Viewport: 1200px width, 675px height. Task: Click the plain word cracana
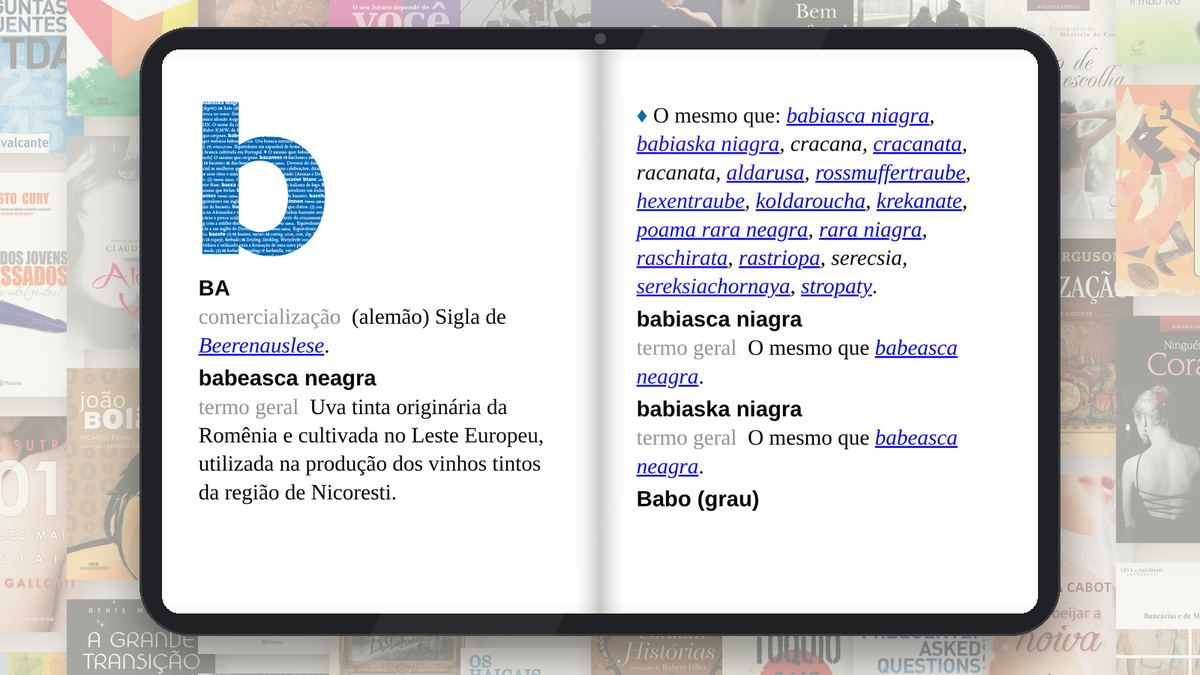pyautogui.click(x=826, y=144)
